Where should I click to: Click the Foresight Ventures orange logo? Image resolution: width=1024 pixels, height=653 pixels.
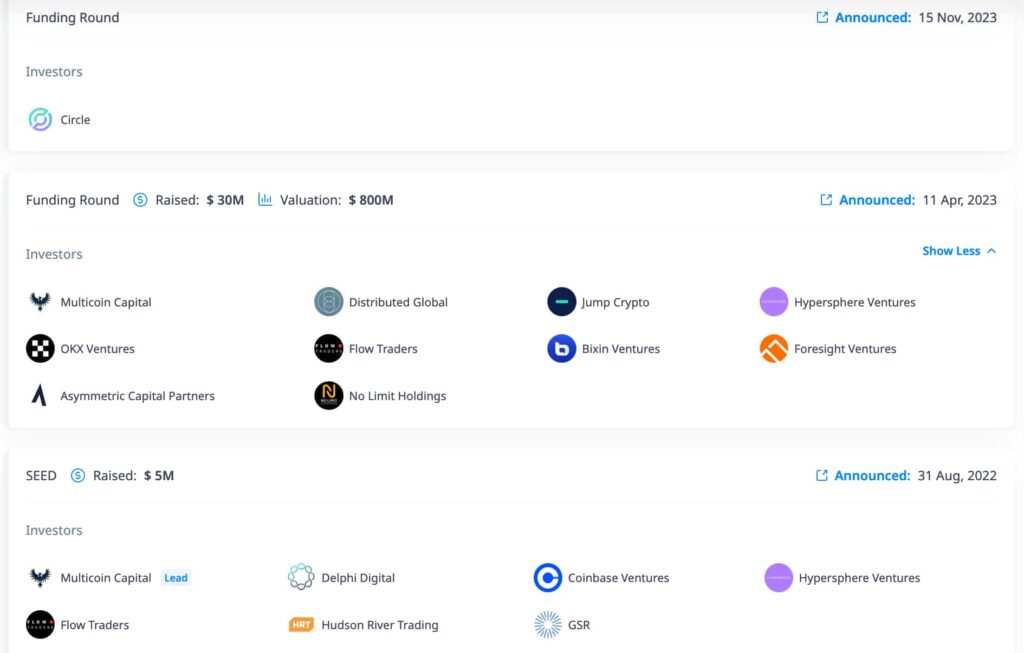774,349
